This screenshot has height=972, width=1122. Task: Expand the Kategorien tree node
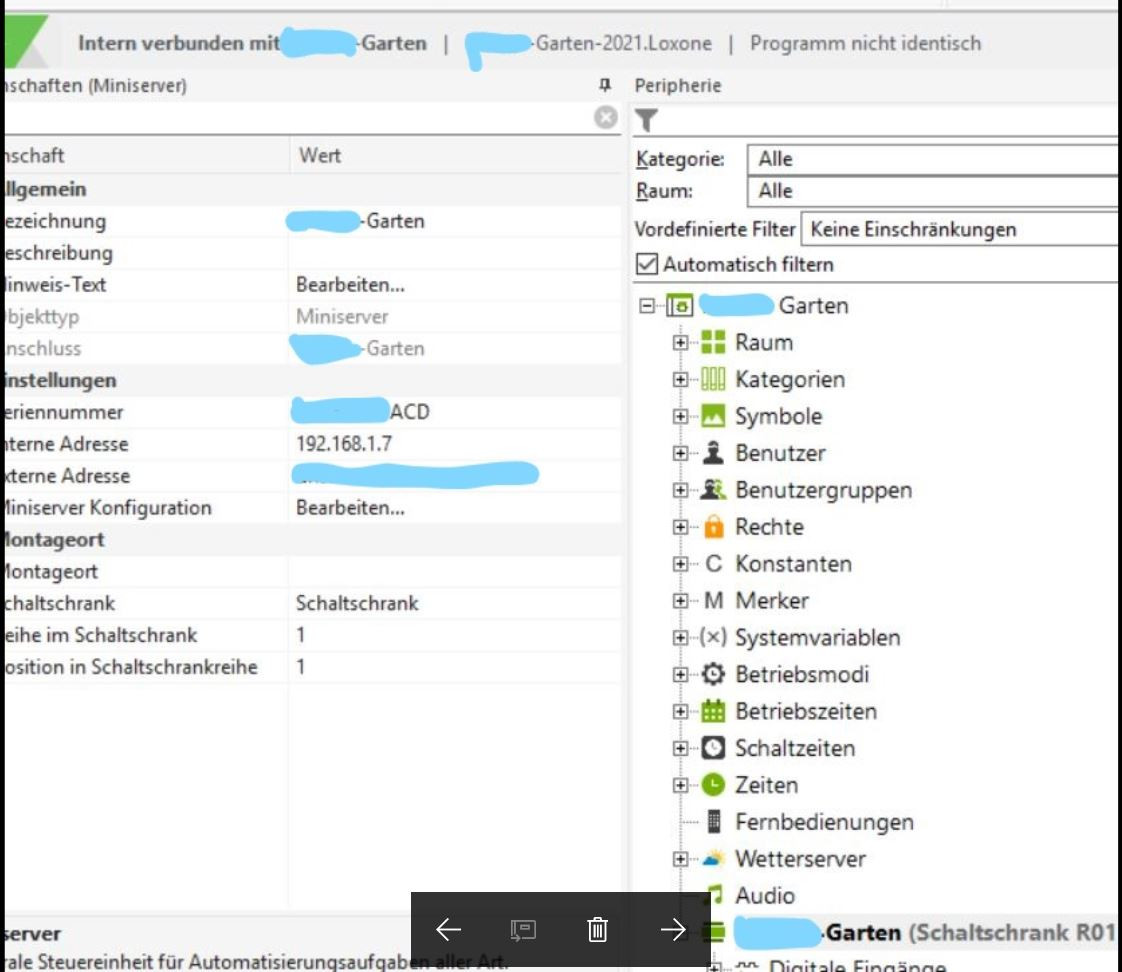pyautogui.click(x=680, y=379)
